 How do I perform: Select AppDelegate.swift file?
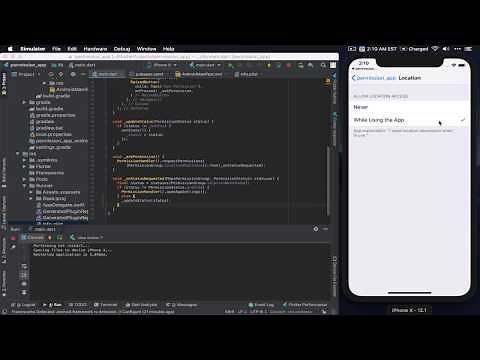(x=60, y=205)
